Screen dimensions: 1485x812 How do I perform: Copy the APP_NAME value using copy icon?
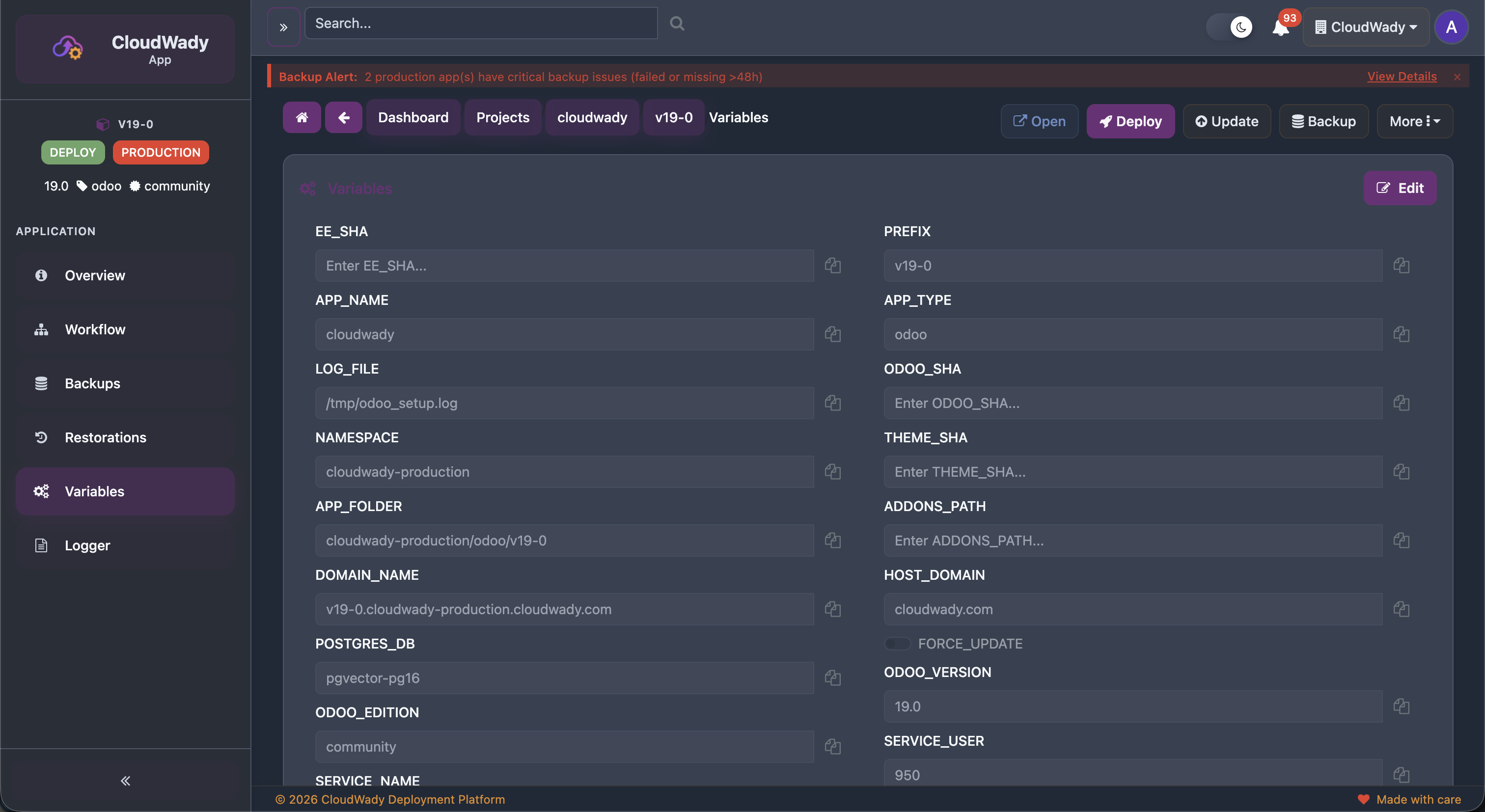coord(832,334)
